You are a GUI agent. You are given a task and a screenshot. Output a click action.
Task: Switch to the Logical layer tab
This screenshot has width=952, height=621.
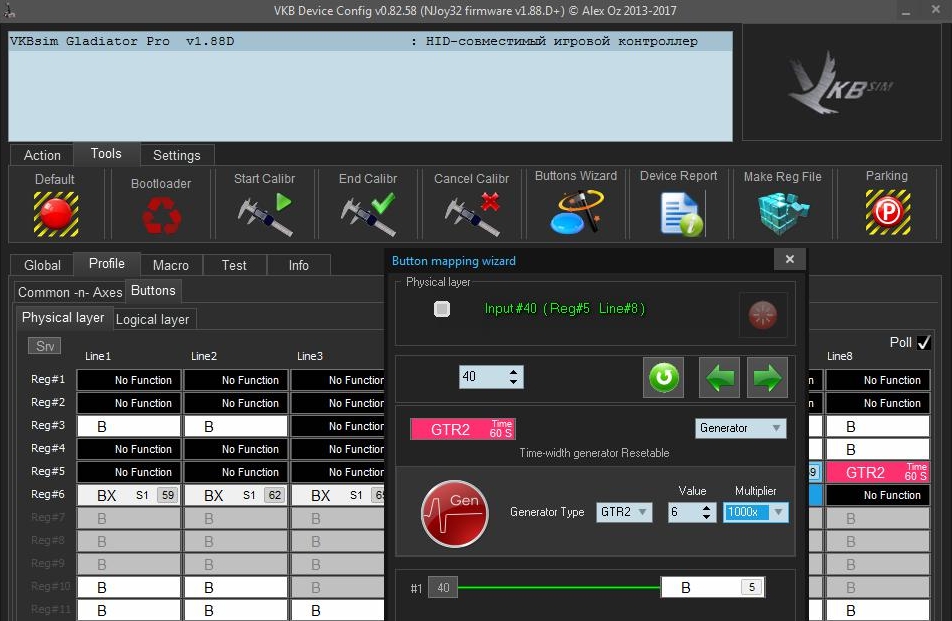click(152, 319)
